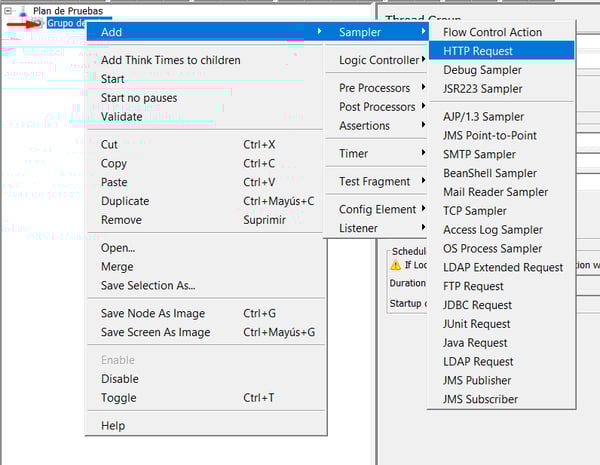Image resolution: width=600 pixels, height=465 pixels.
Task: Expand the Post Processors submenu
Action: click(x=378, y=107)
